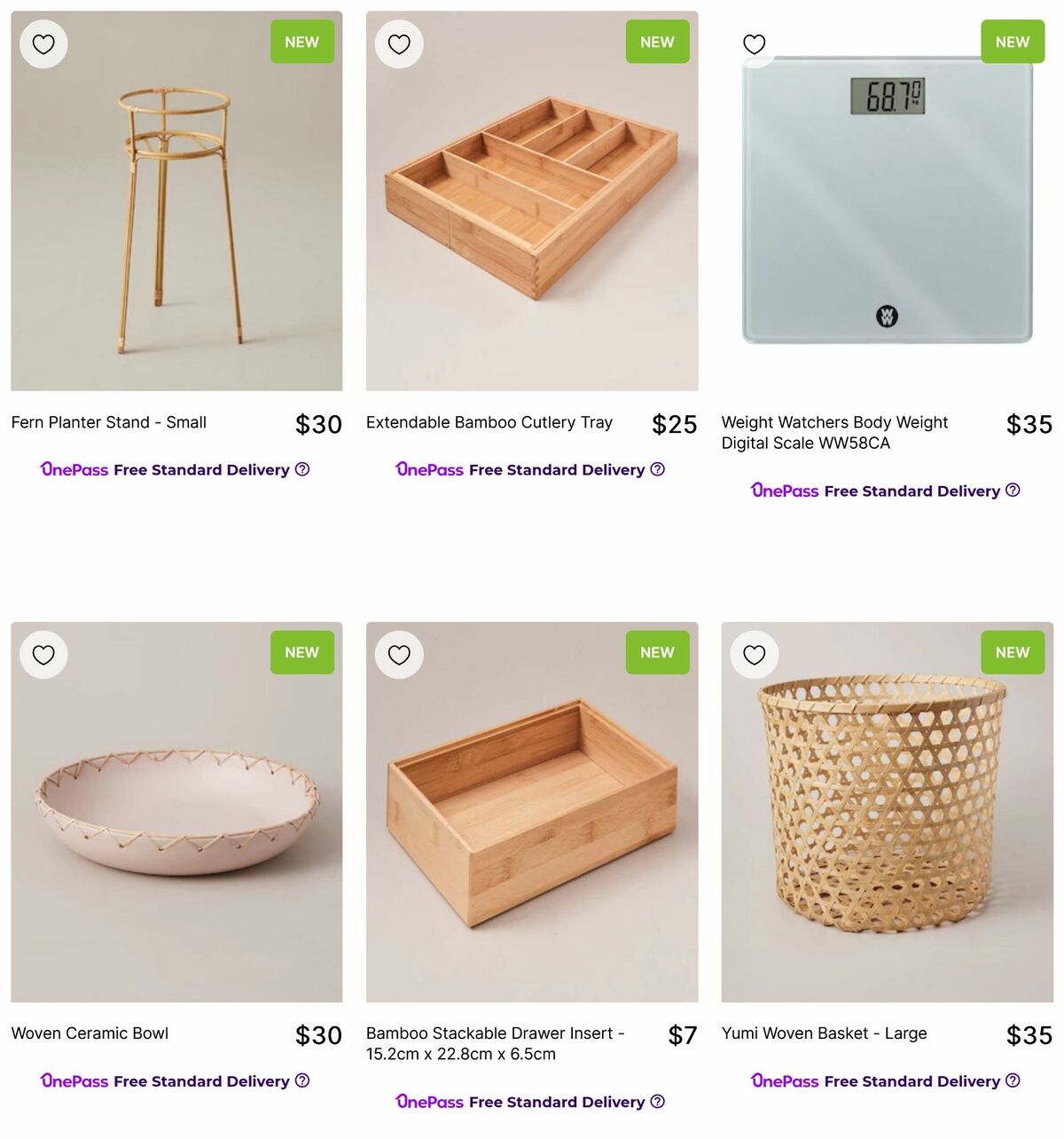Image resolution: width=1064 pixels, height=1139 pixels.
Task: Wishlist the Yumi Woven Basket
Action: (x=755, y=655)
